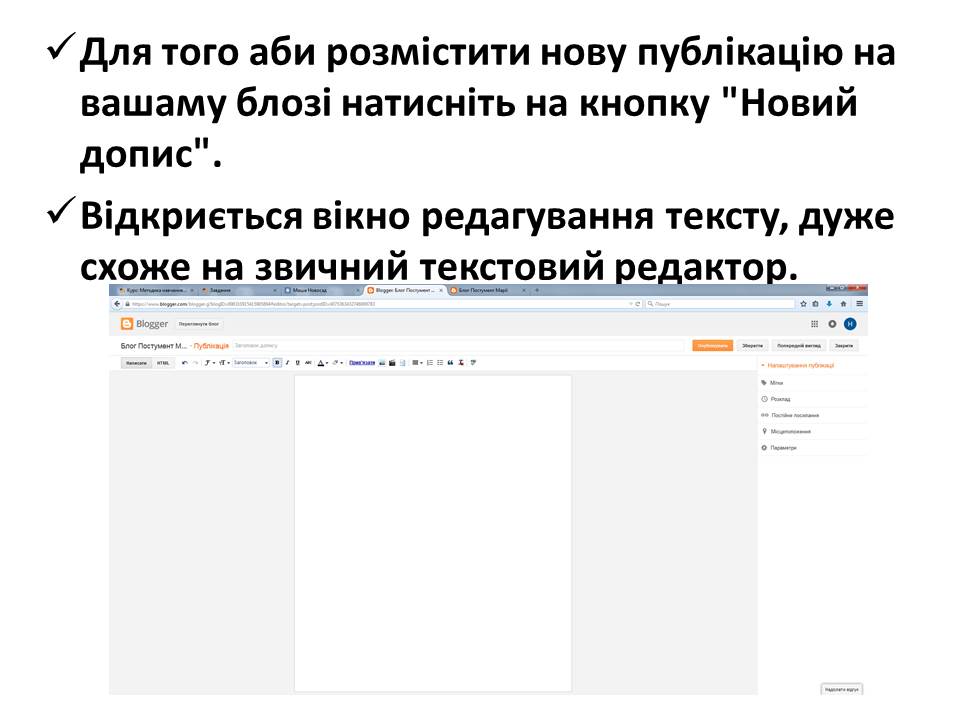Open the Google apps grid icon
The height and width of the screenshot is (720, 960).
(x=814, y=323)
